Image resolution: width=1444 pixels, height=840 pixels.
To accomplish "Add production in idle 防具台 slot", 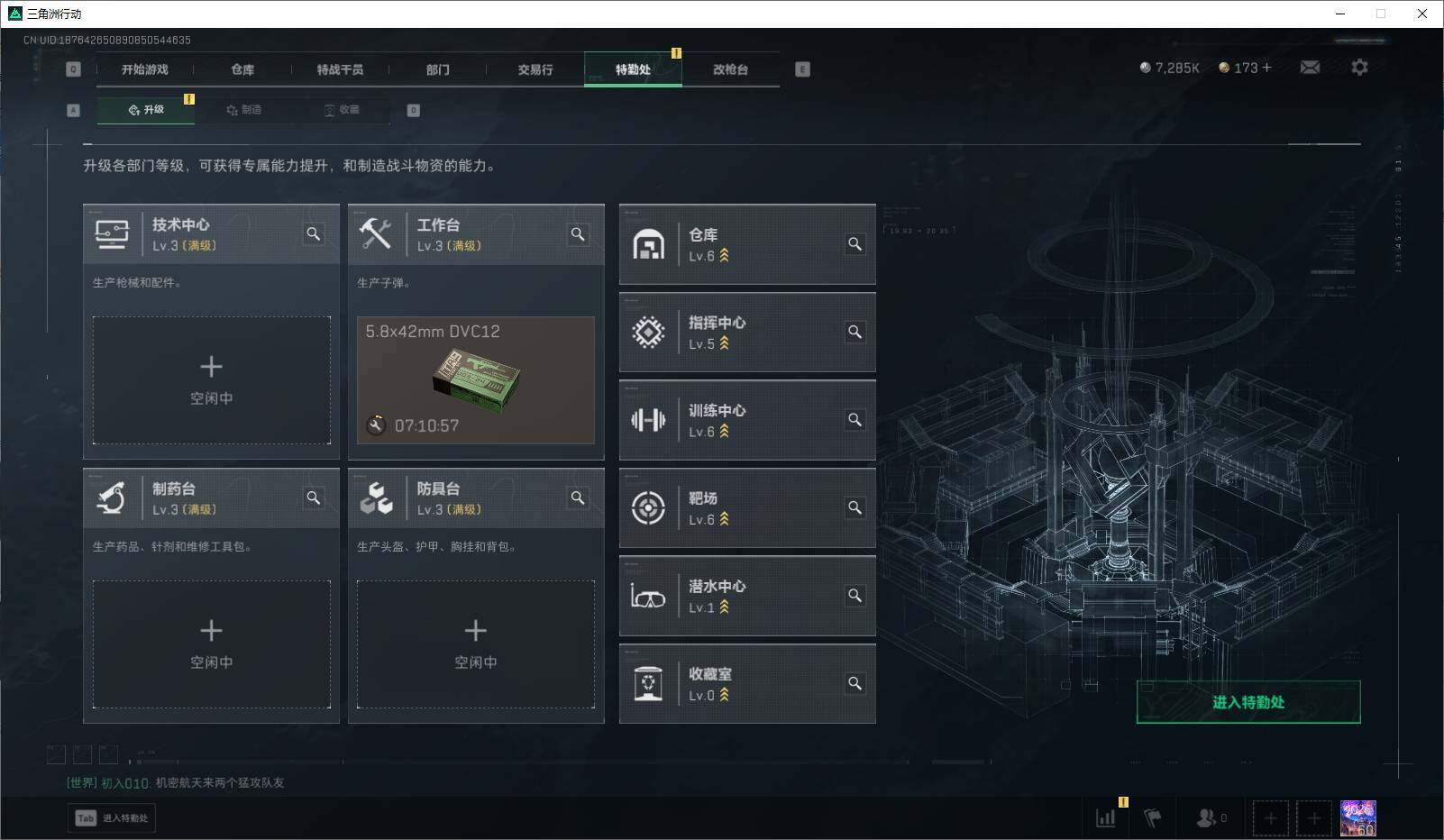I will click(476, 644).
